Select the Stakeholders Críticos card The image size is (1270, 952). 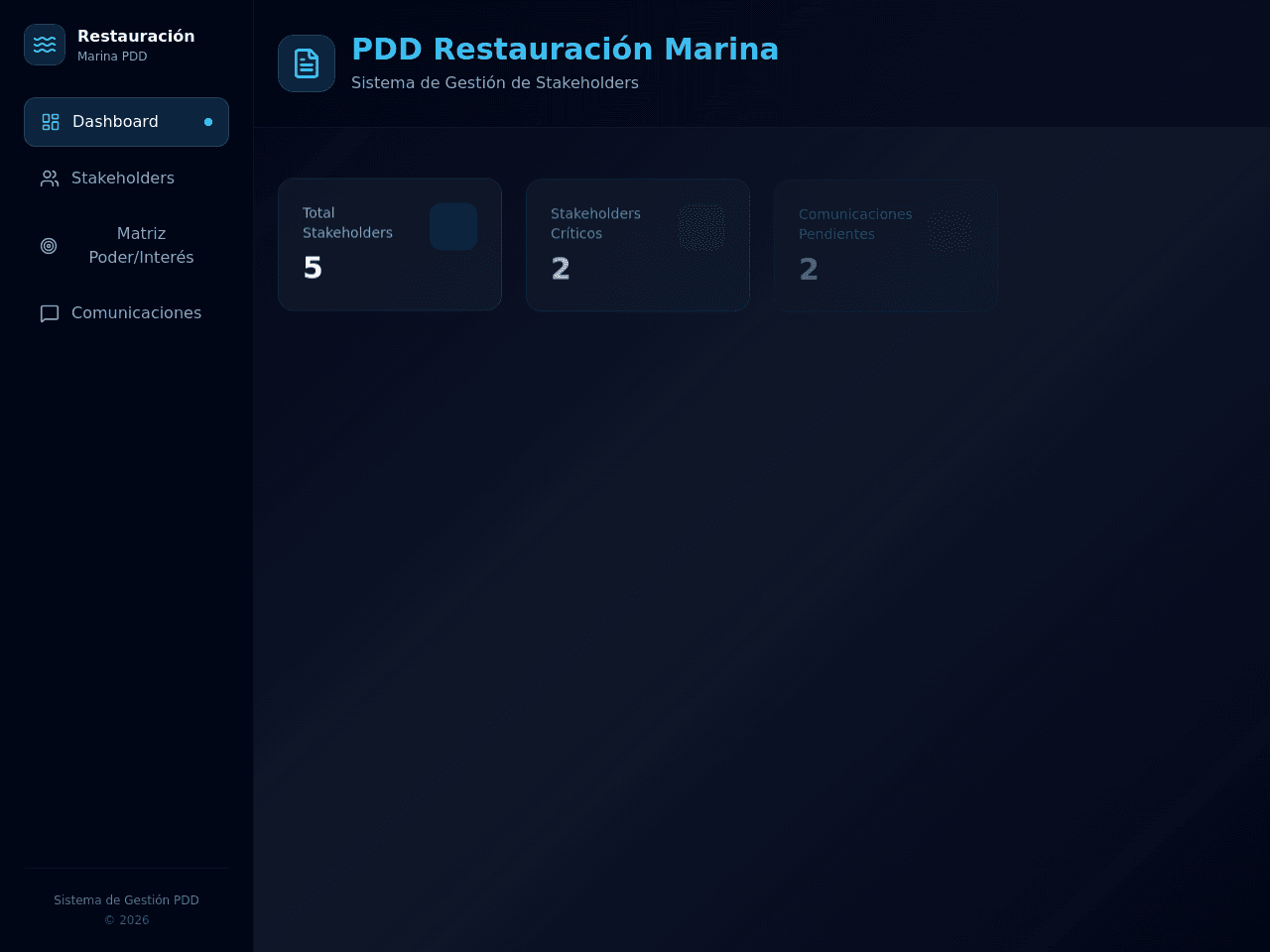tap(638, 245)
